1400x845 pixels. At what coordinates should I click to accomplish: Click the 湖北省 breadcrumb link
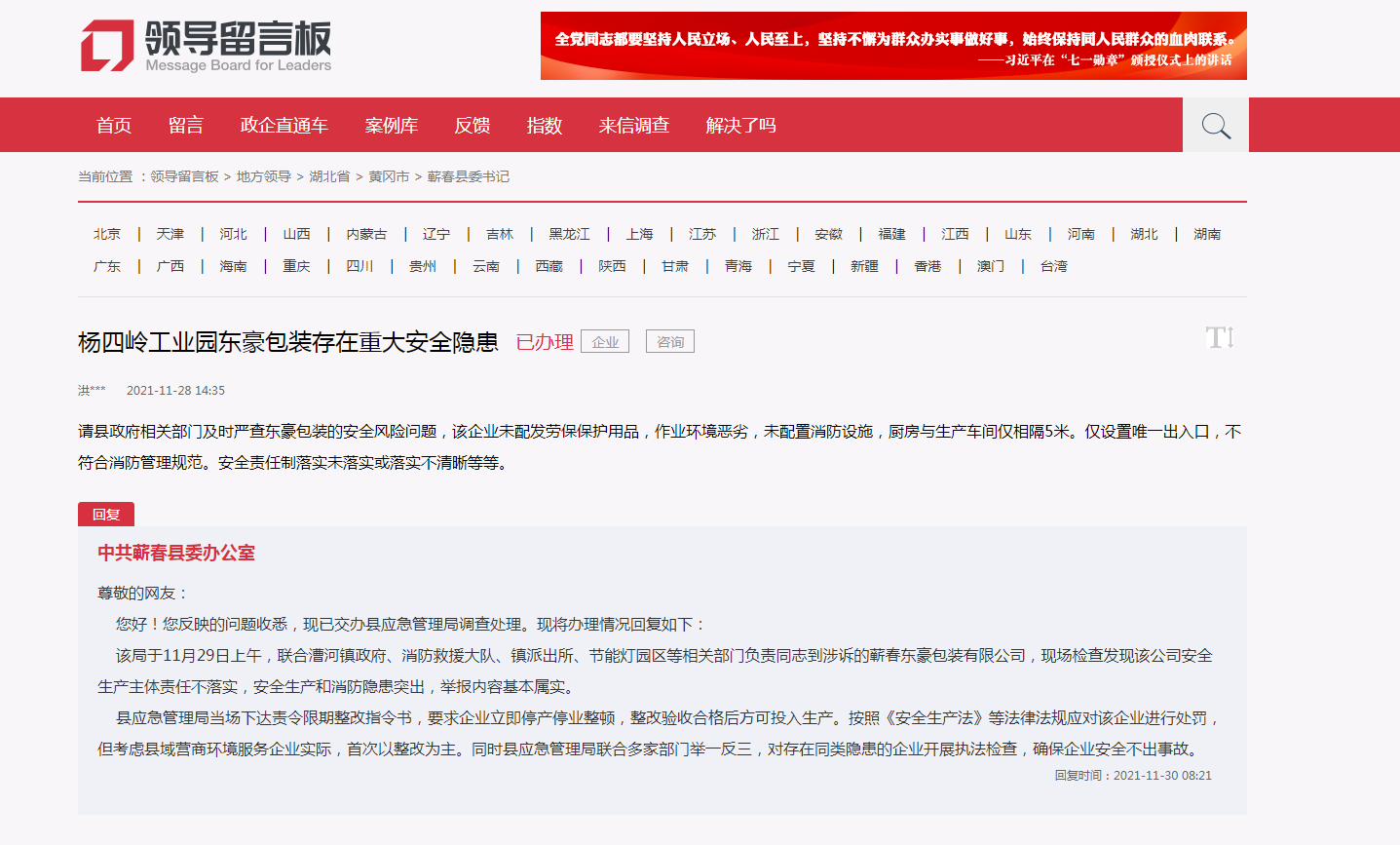tap(329, 176)
